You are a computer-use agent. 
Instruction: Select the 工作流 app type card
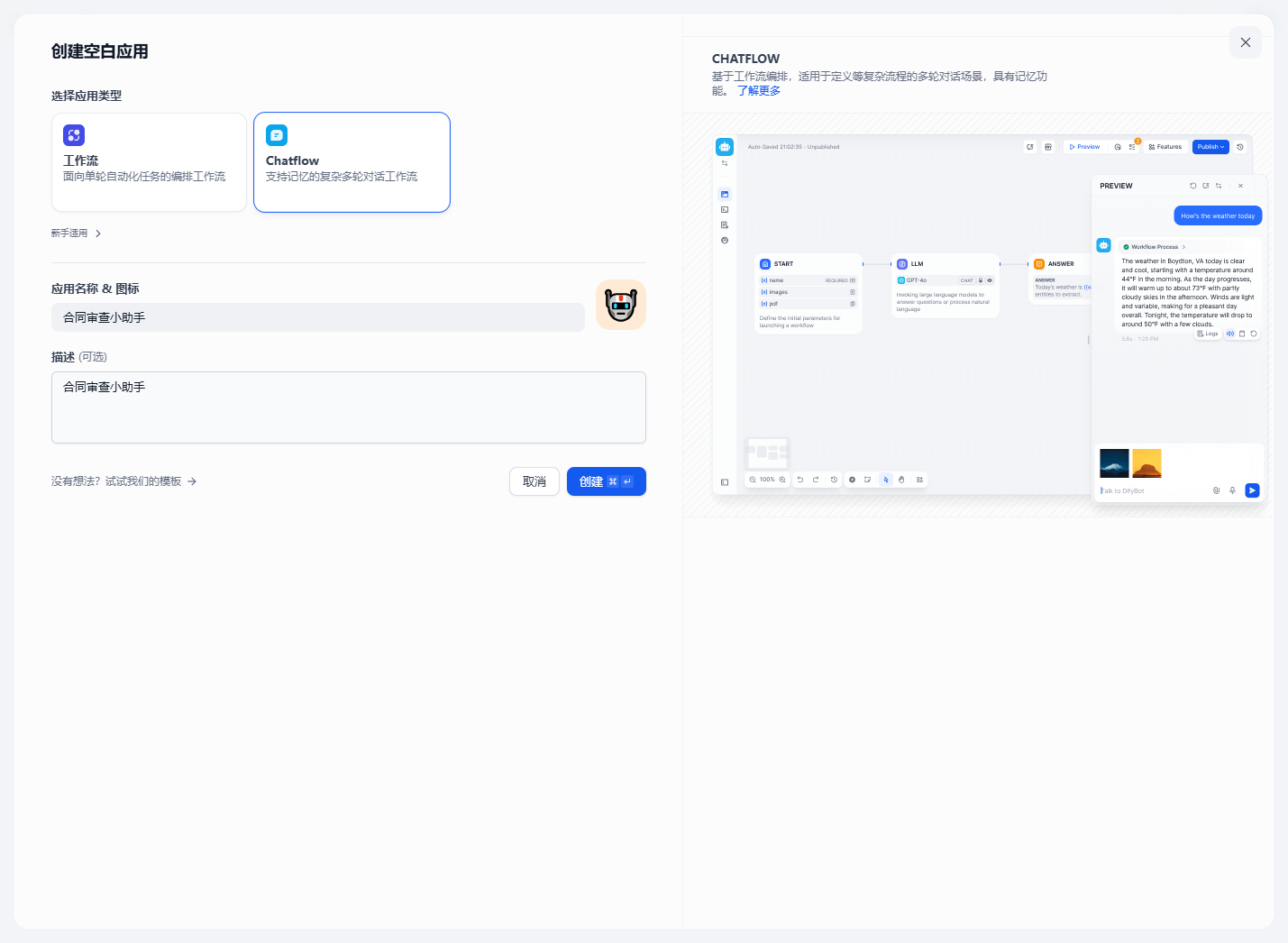pos(149,162)
